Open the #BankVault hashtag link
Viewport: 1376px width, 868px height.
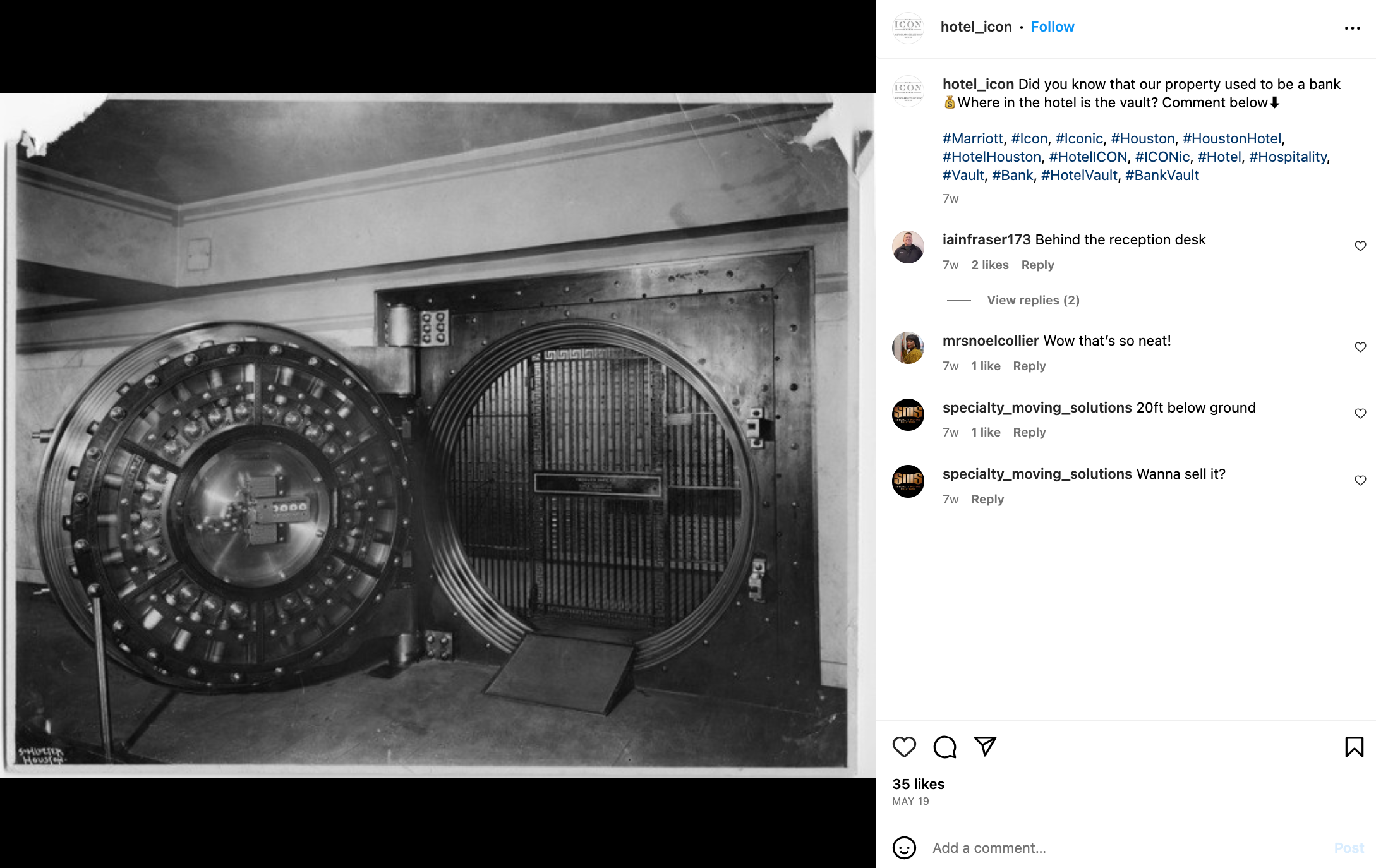tap(1162, 175)
